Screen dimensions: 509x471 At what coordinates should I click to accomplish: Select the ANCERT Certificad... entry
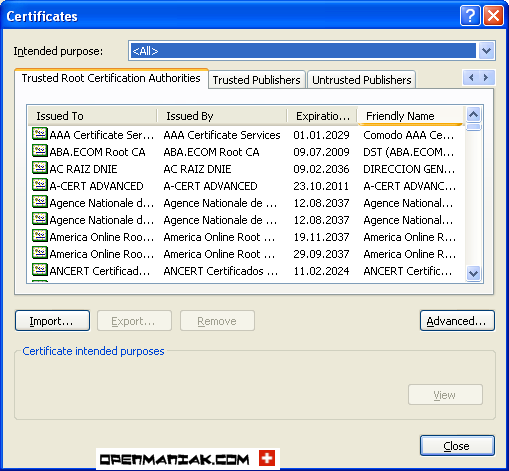[x=100, y=271]
